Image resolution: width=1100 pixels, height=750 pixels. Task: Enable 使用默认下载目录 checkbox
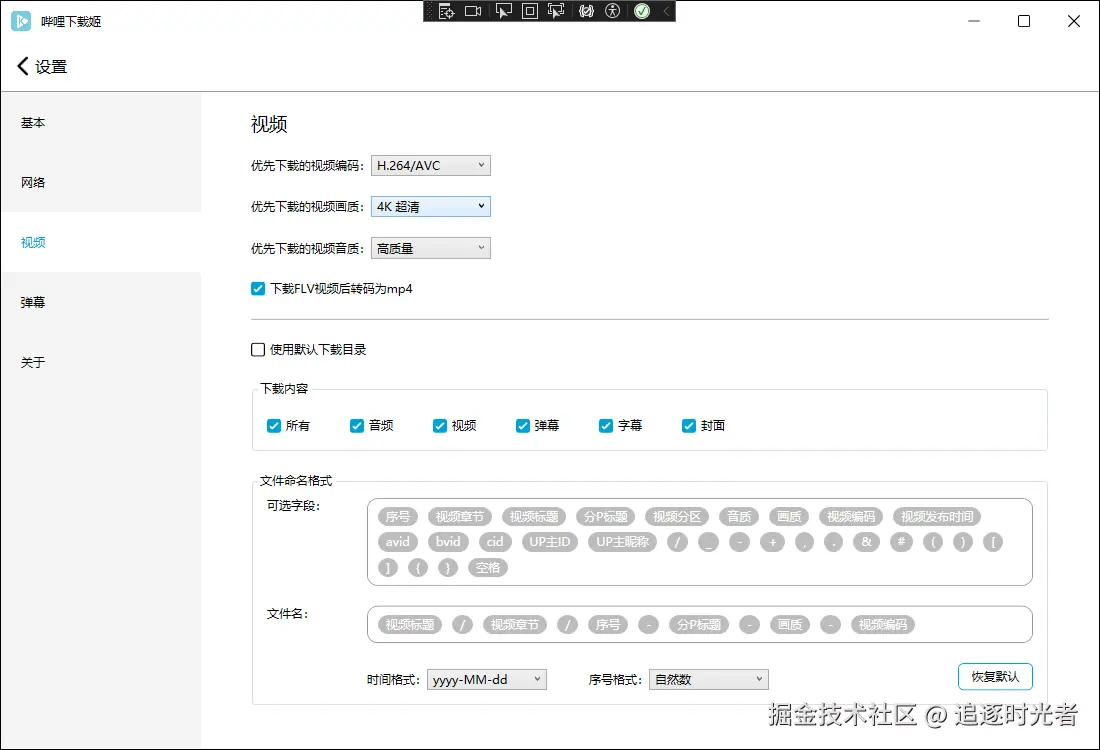258,349
